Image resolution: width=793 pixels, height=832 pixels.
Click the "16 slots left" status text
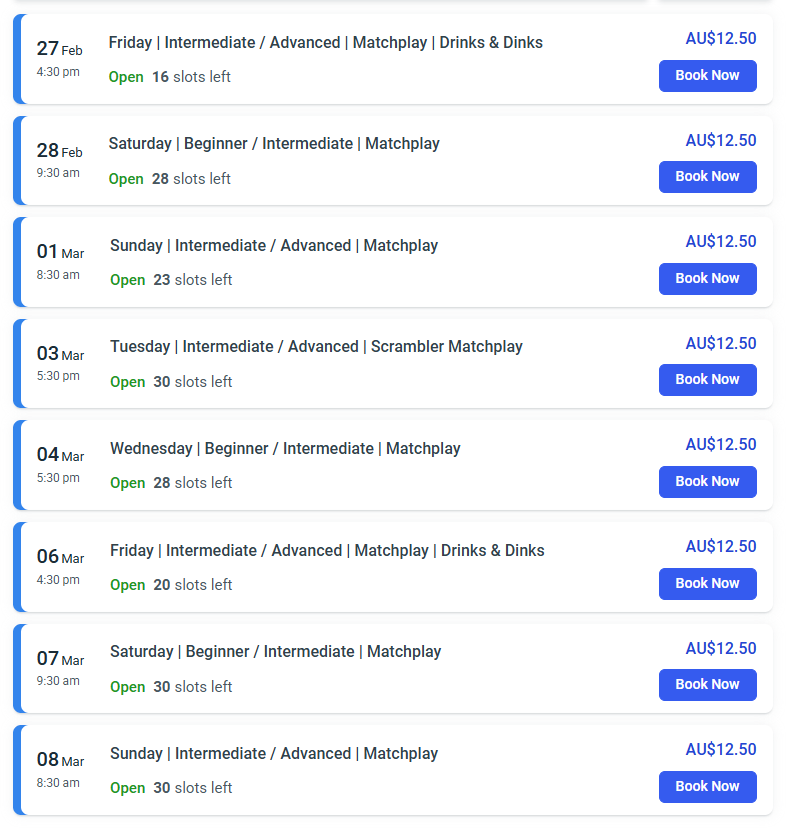191,77
